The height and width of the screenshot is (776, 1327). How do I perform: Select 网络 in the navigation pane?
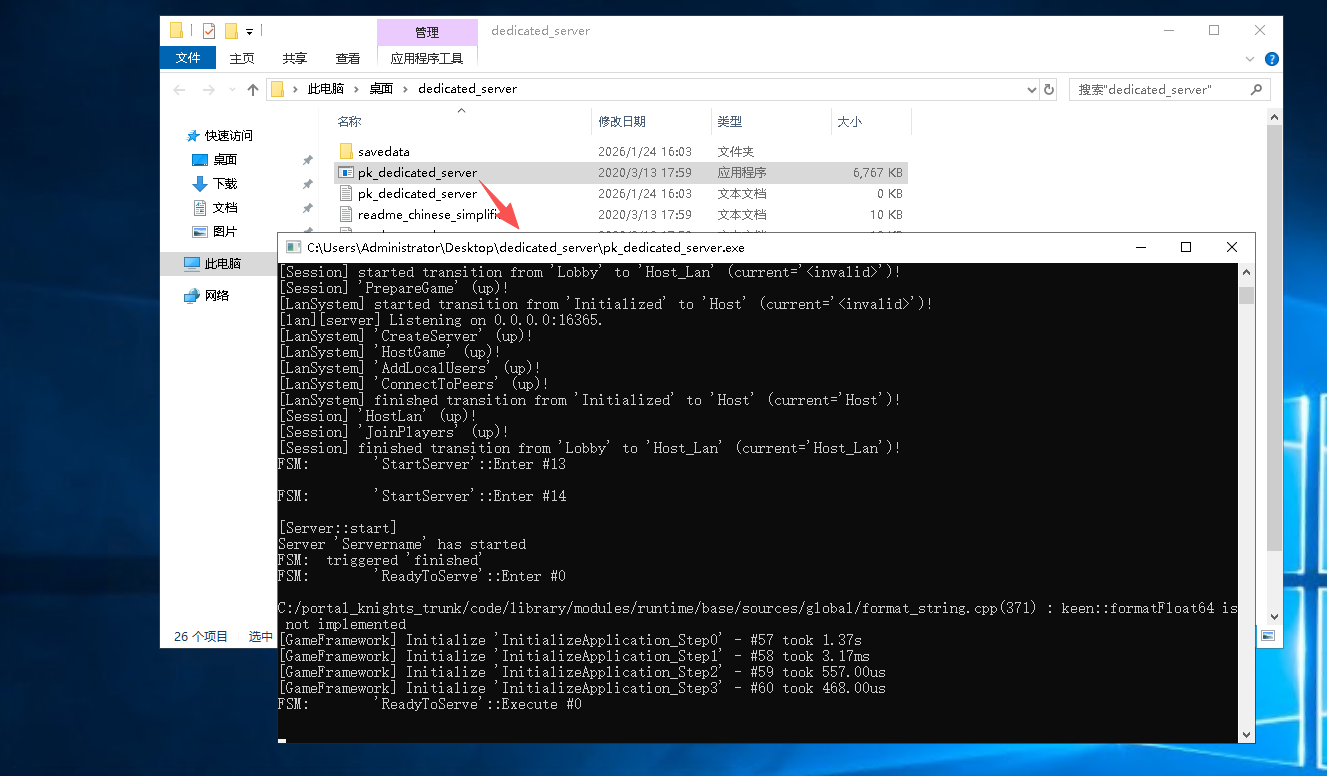[217, 296]
